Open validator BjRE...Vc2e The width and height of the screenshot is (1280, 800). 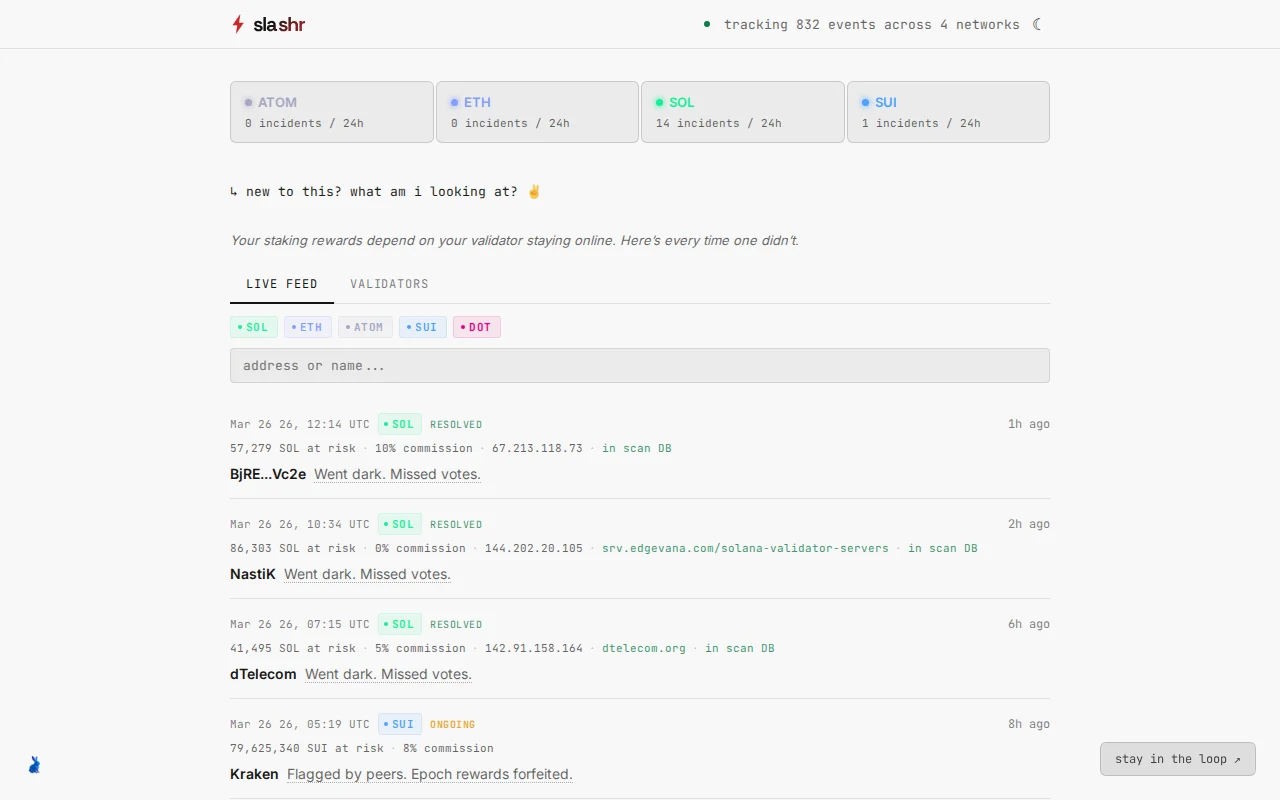pos(268,474)
